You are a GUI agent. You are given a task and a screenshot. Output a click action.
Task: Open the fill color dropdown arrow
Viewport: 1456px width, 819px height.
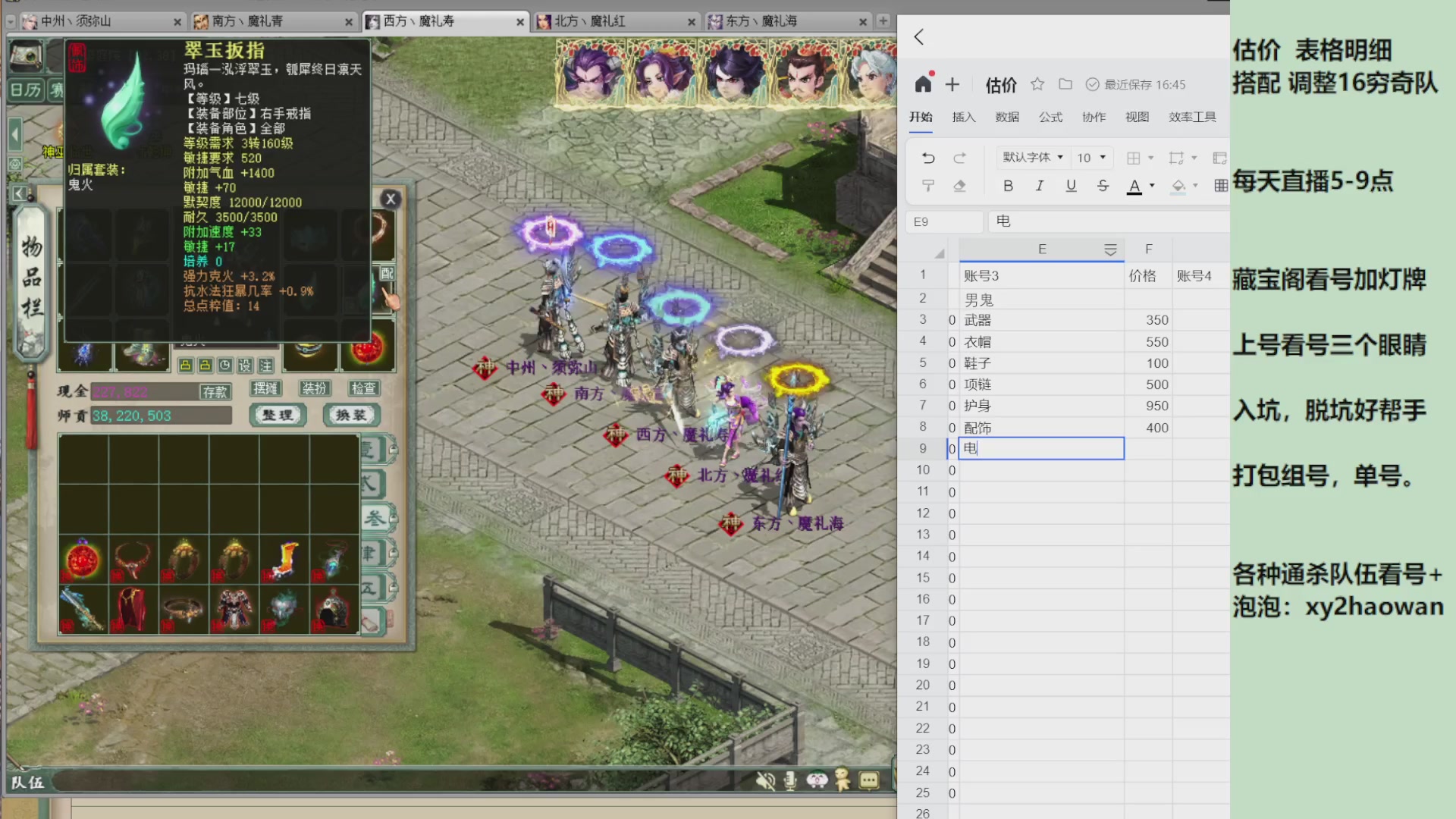tap(1195, 186)
